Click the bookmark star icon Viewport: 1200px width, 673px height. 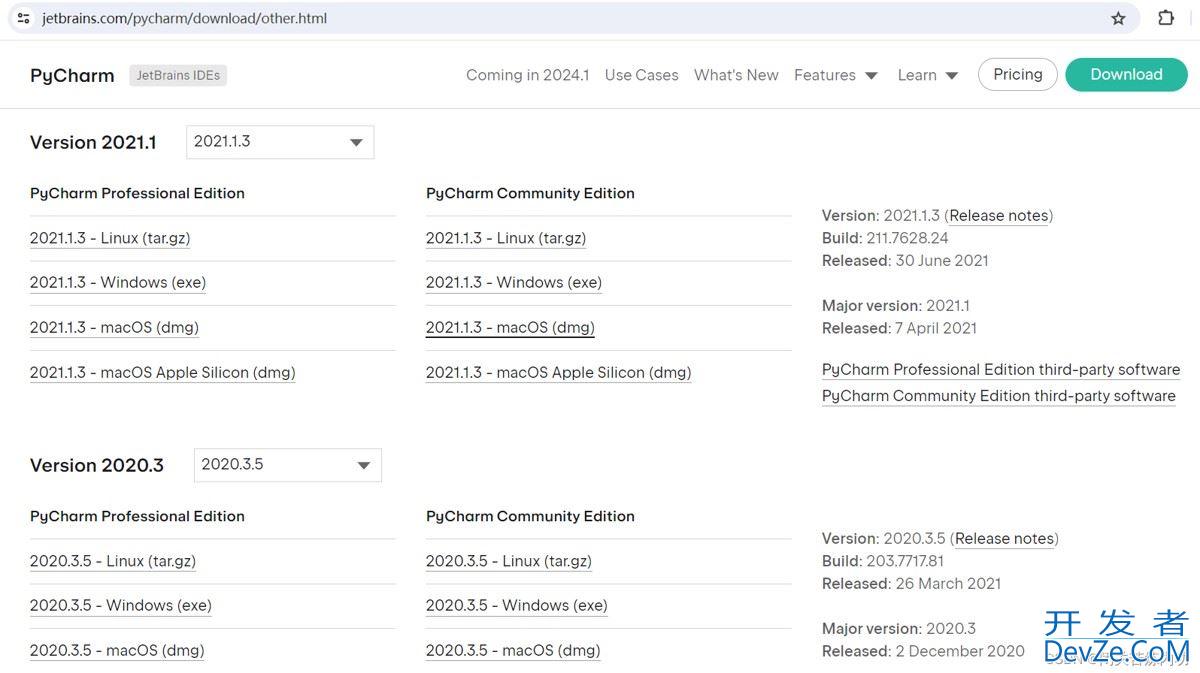pyautogui.click(x=1118, y=18)
